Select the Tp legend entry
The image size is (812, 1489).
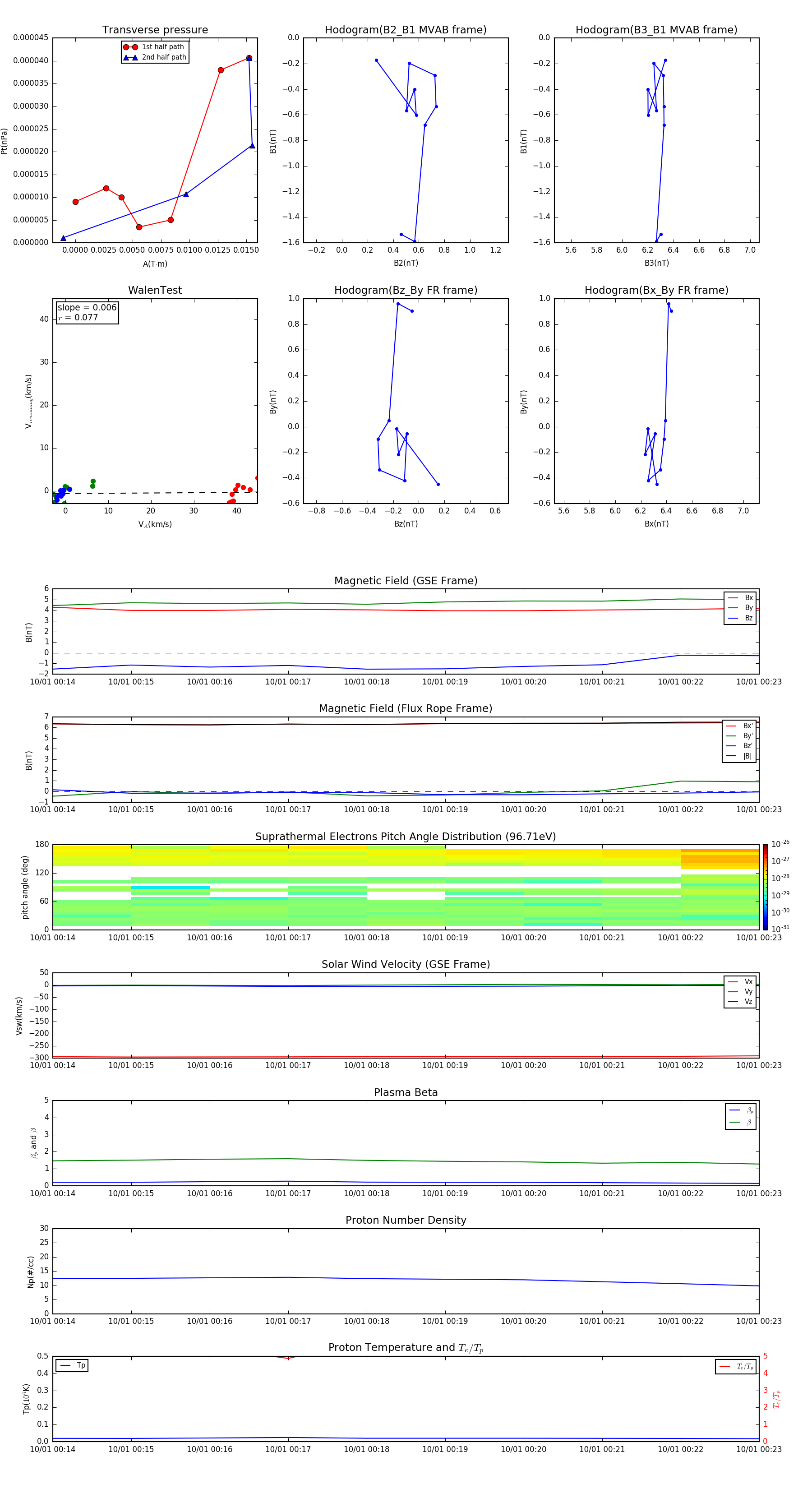[x=72, y=1365]
